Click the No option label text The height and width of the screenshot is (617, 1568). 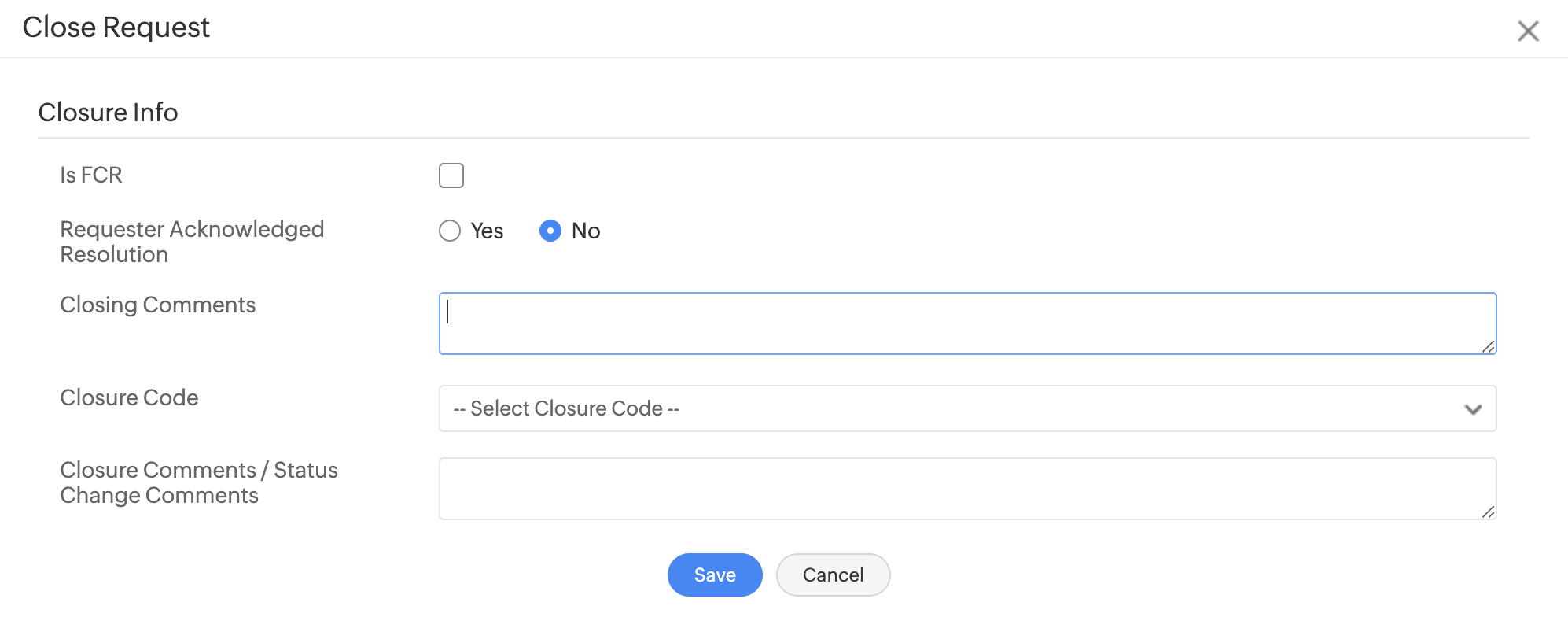[x=586, y=231]
